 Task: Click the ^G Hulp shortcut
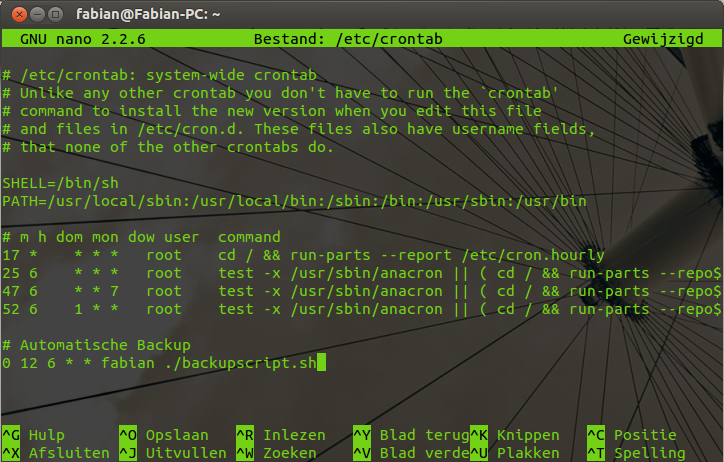[34, 435]
